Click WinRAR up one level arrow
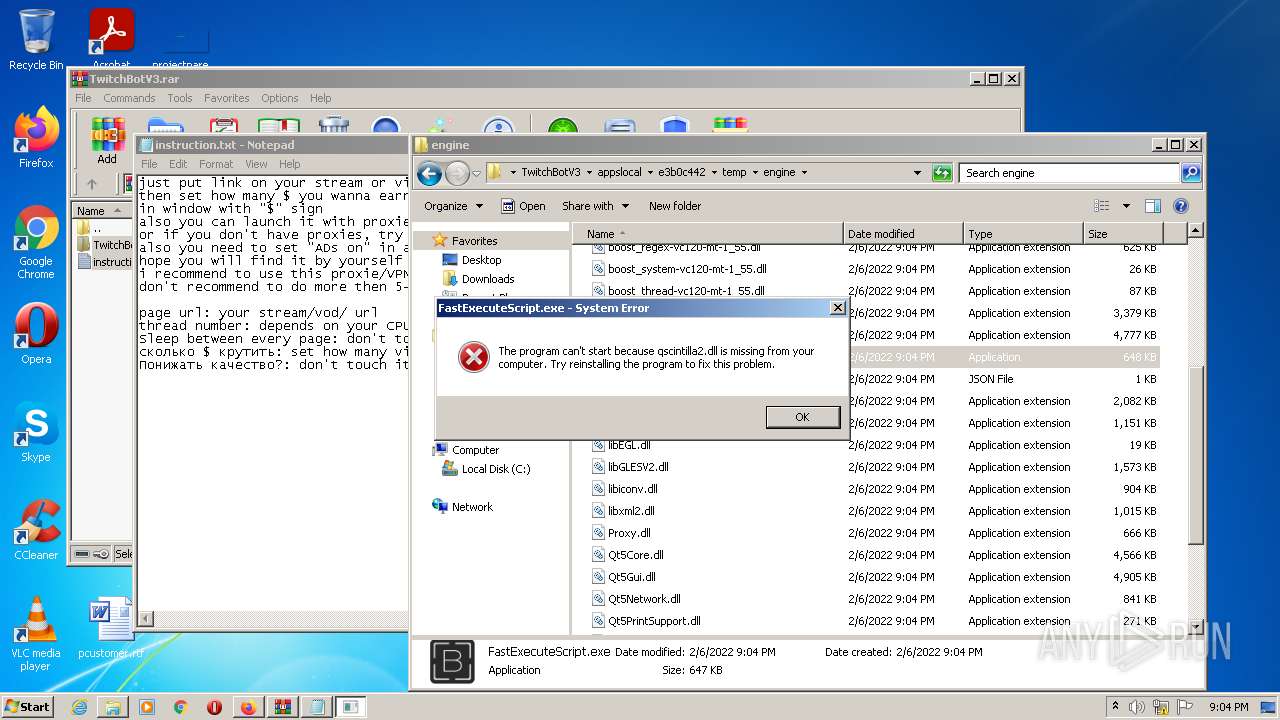 [x=92, y=184]
